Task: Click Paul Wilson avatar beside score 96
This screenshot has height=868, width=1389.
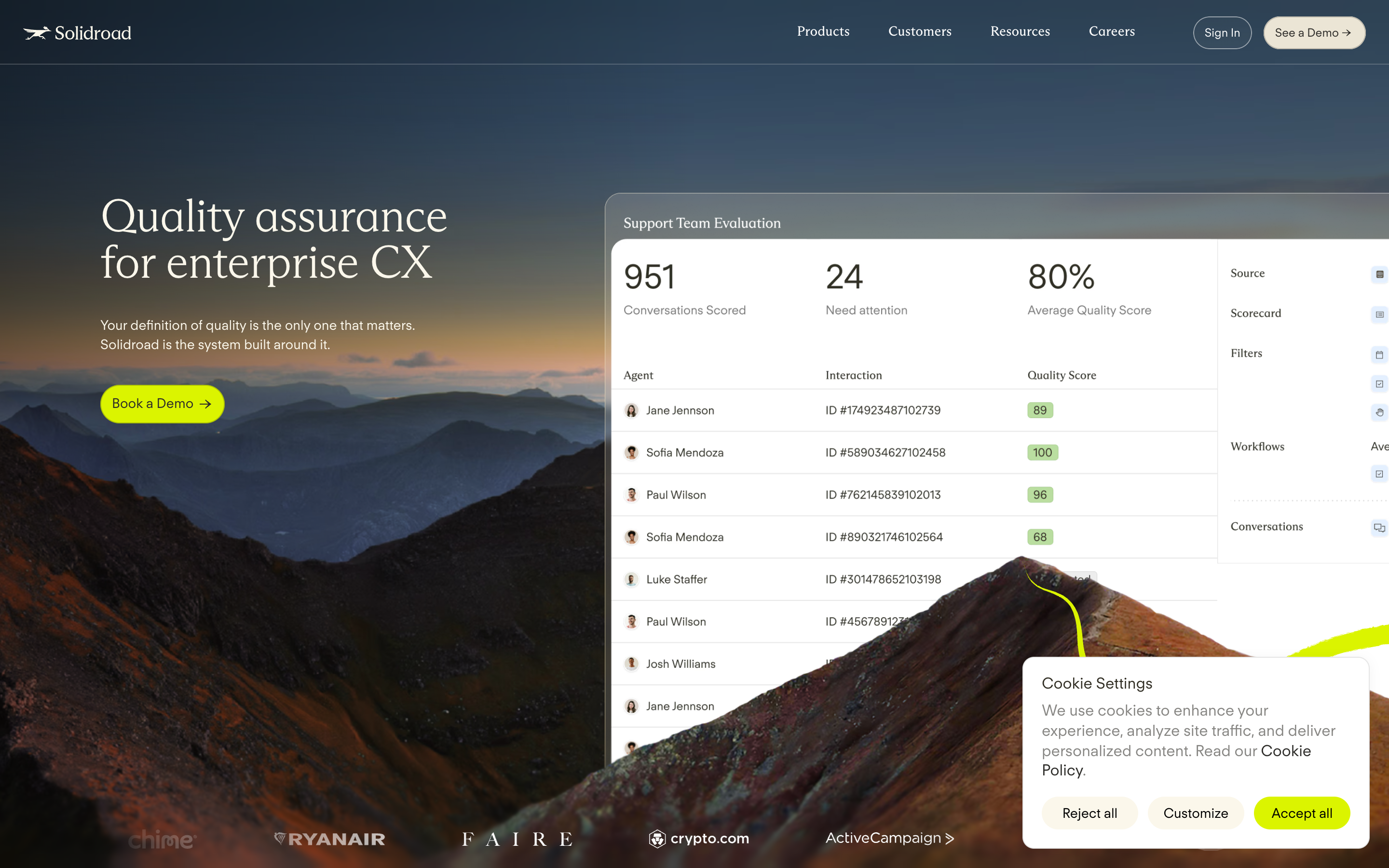Action: tap(631, 495)
